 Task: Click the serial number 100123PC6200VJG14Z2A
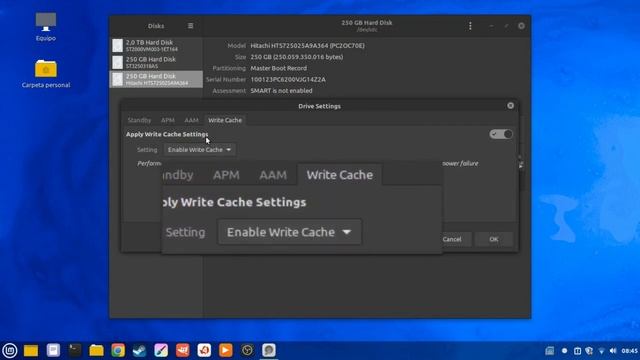(288, 79)
